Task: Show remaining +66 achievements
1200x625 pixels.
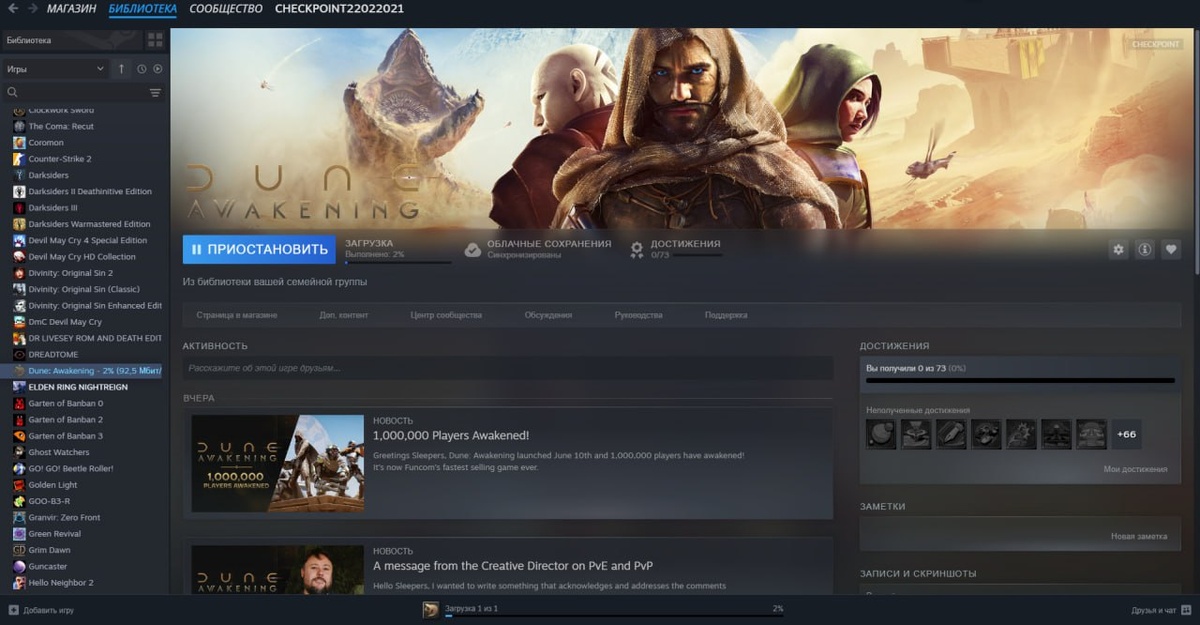Action: (x=1126, y=434)
